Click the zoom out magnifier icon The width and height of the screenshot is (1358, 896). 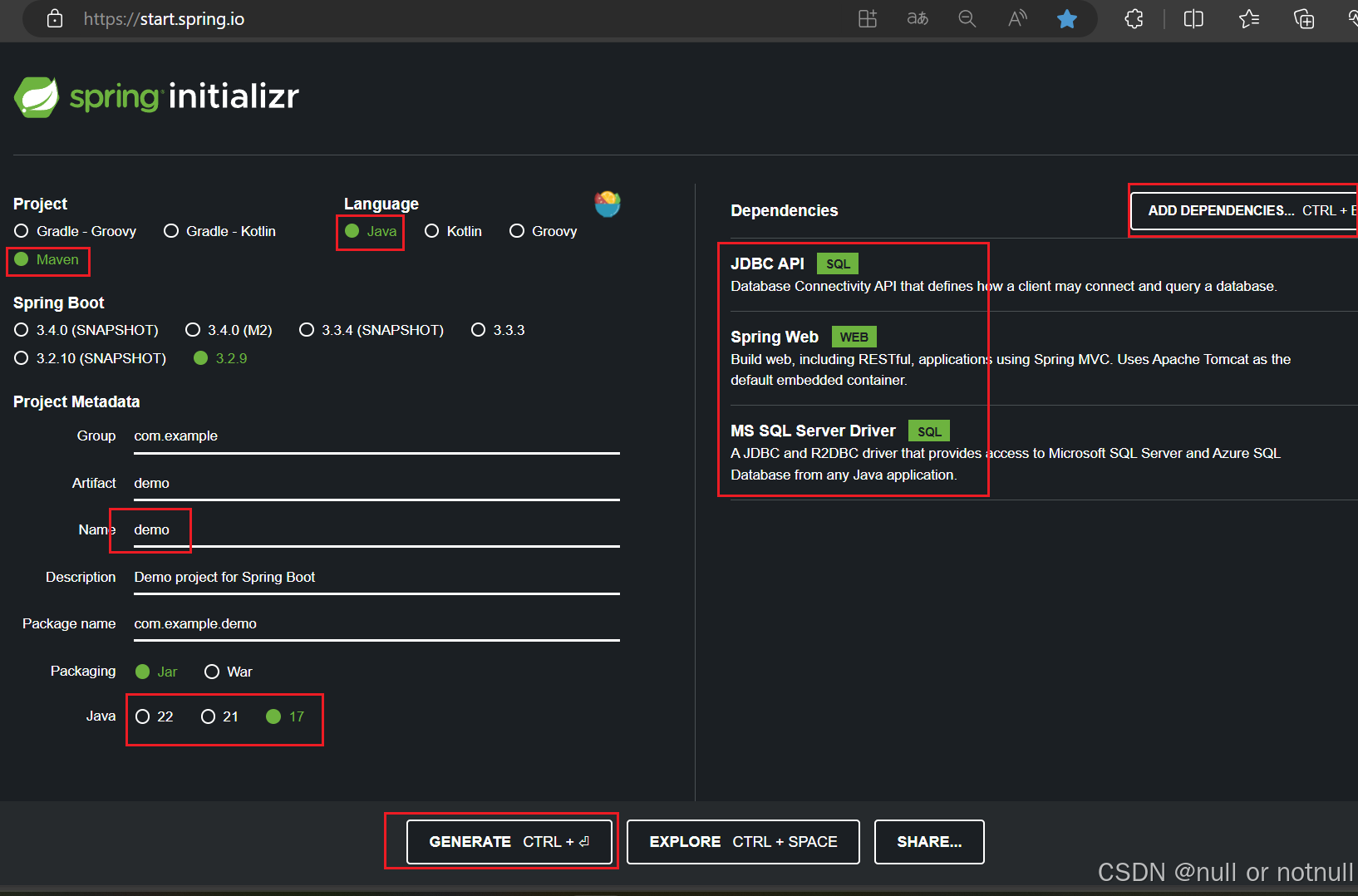coord(967,18)
